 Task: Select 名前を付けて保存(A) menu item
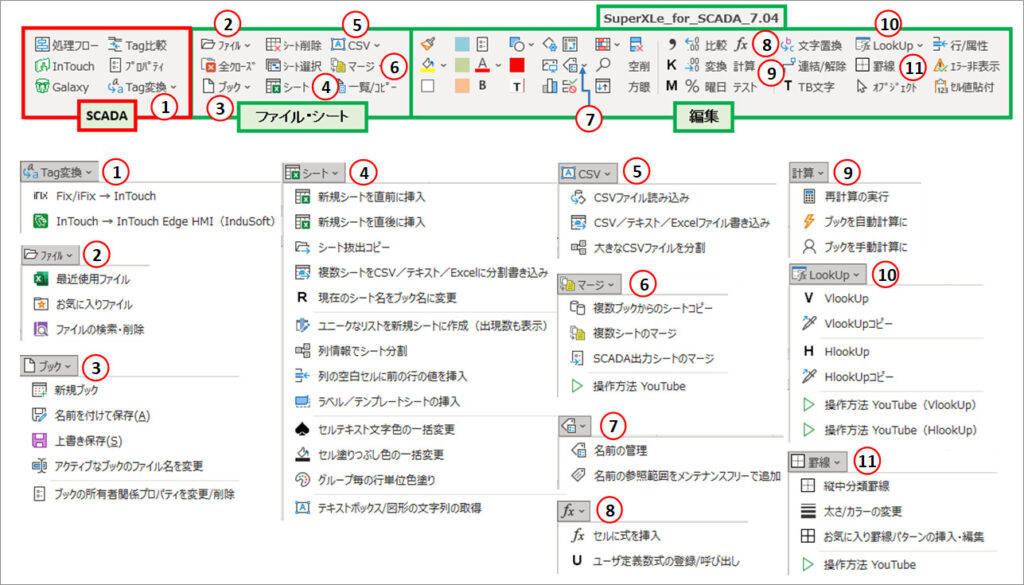[x=91, y=415]
